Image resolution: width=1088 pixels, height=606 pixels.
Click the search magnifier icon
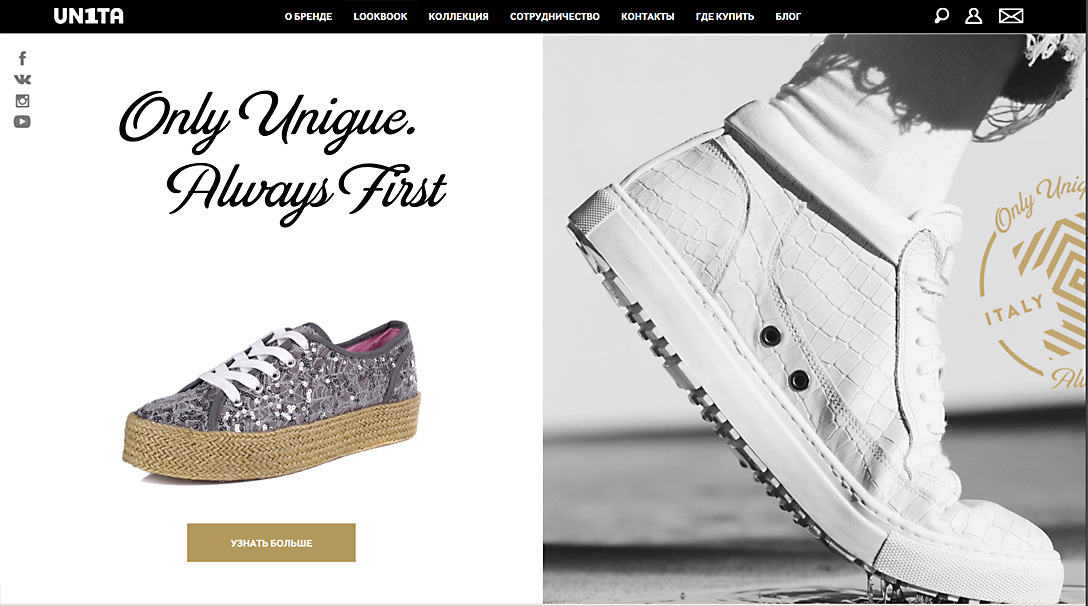(x=941, y=16)
